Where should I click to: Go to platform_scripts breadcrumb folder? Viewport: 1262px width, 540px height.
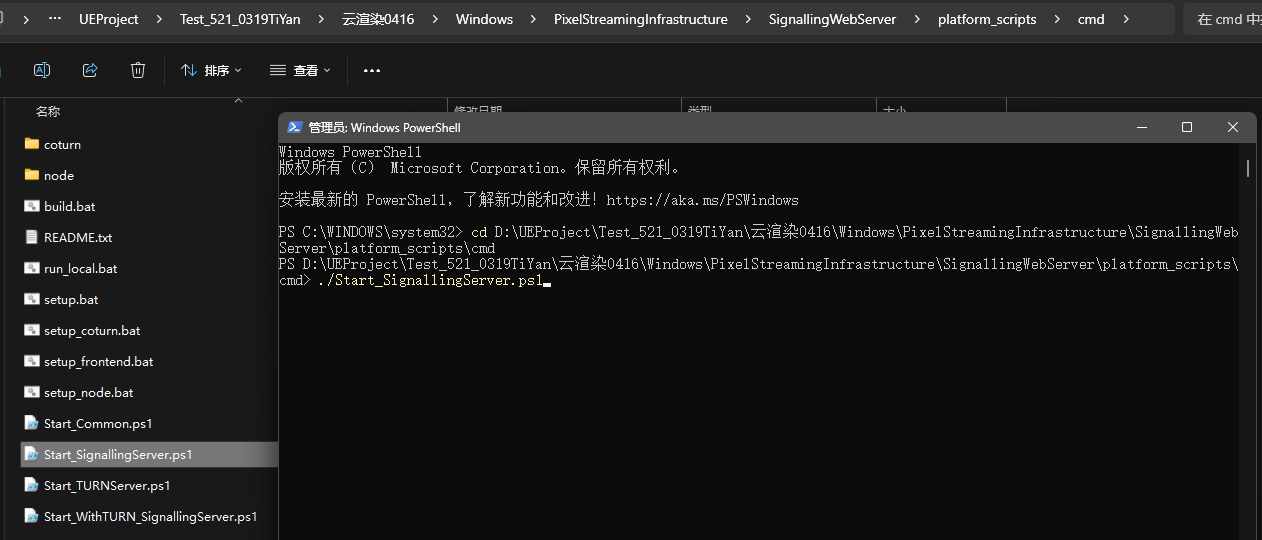[987, 19]
